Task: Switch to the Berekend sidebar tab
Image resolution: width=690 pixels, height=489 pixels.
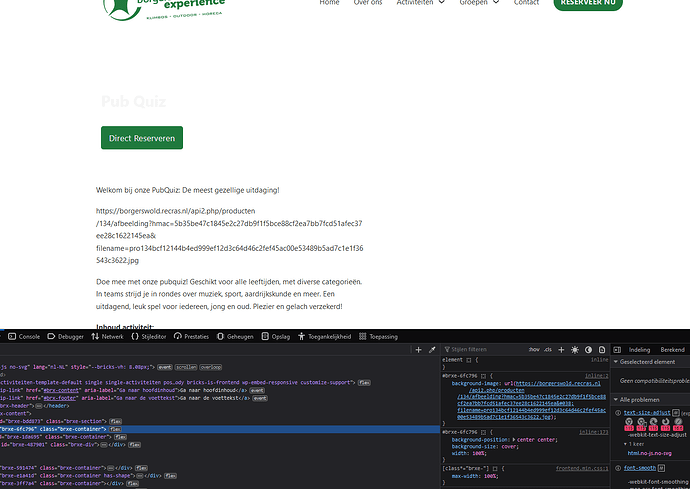Action: tap(672, 349)
